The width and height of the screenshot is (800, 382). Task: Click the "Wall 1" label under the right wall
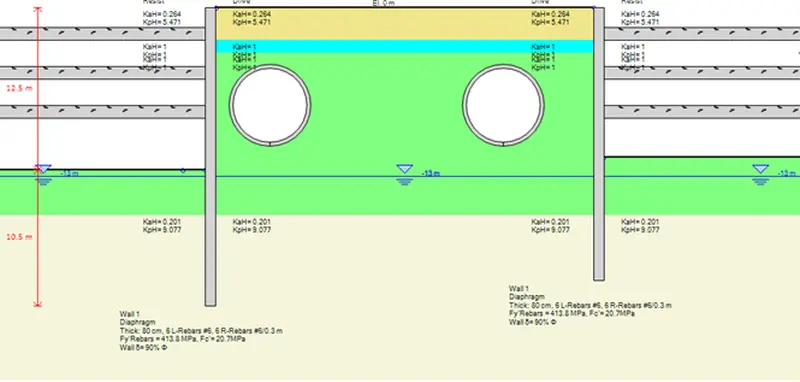(x=519, y=289)
